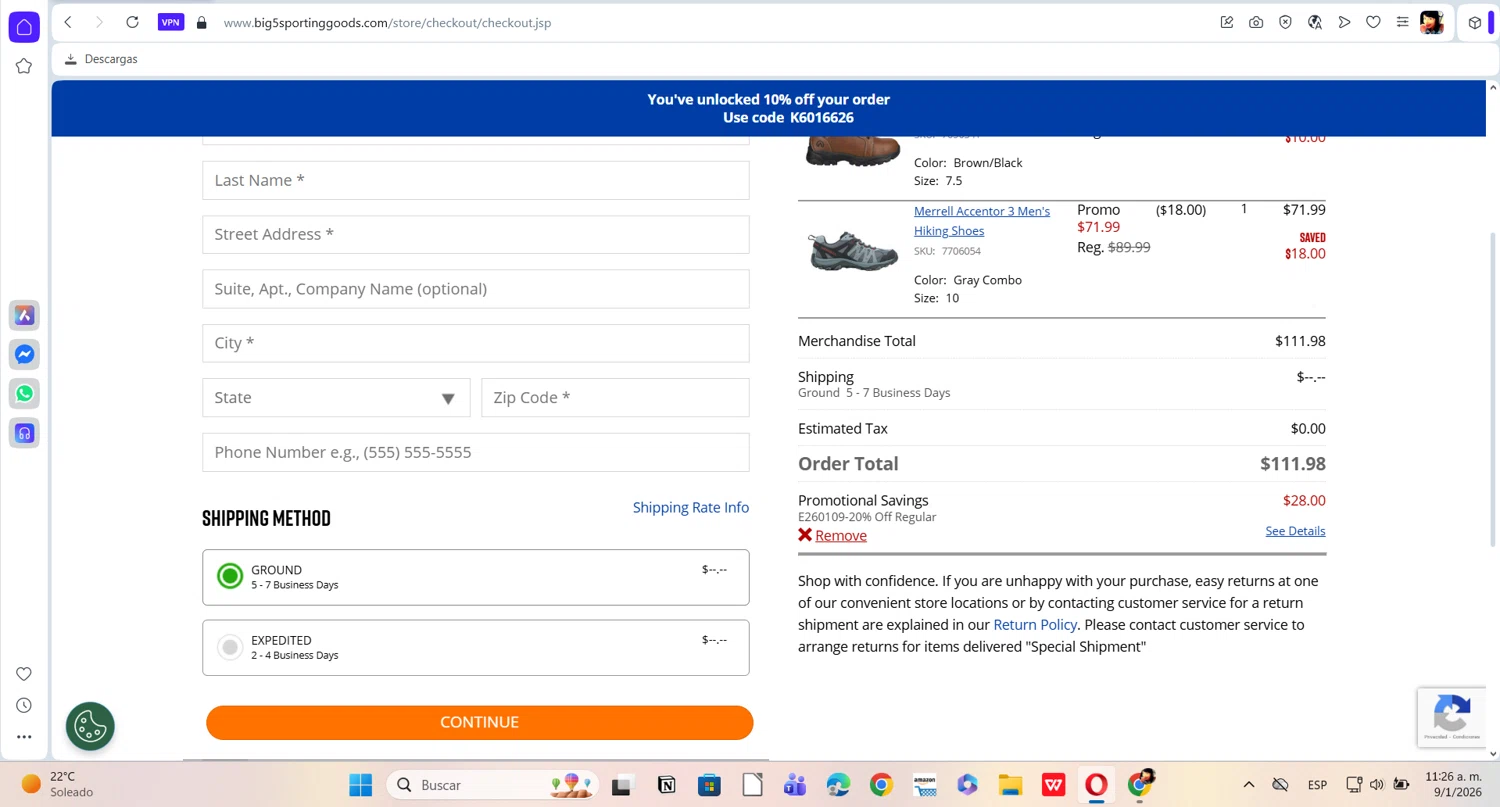This screenshot has width=1500, height=807.
Task: View site security lock information
Action: coord(202,22)
